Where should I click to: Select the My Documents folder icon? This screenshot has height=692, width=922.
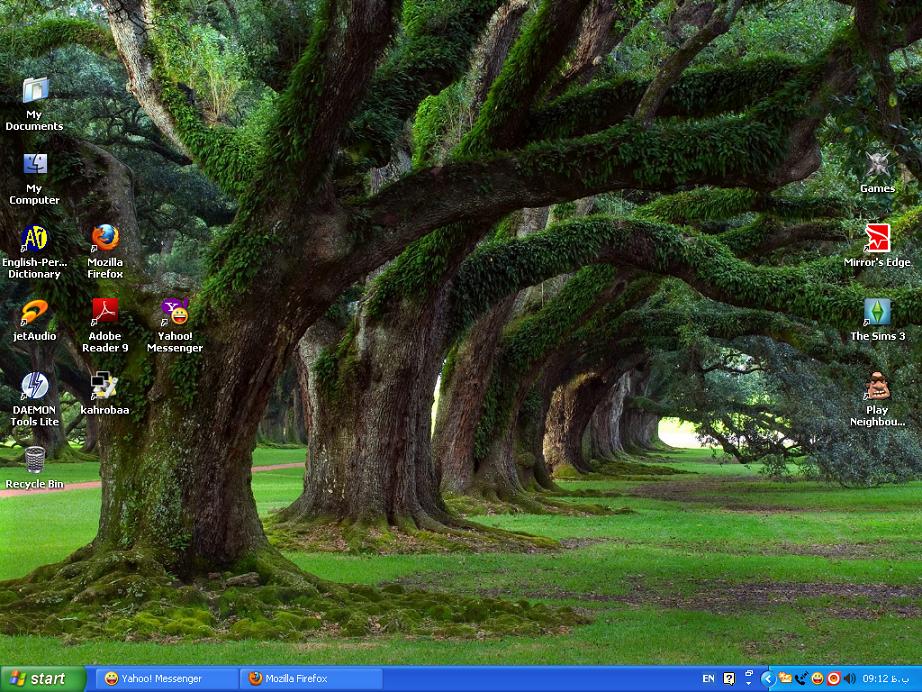[35, 90]
